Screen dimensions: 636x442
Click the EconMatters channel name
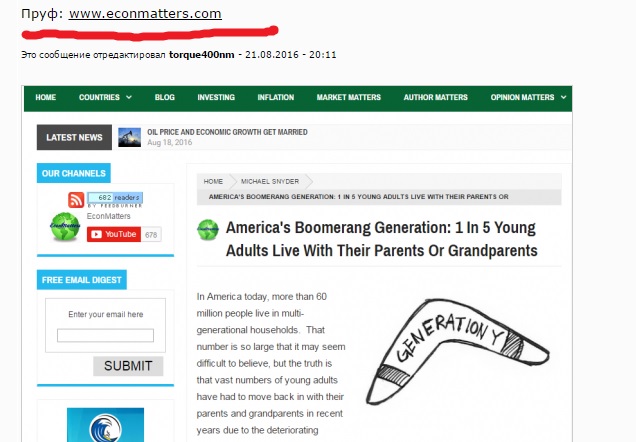pyautogui.click(x=109, y=216)
